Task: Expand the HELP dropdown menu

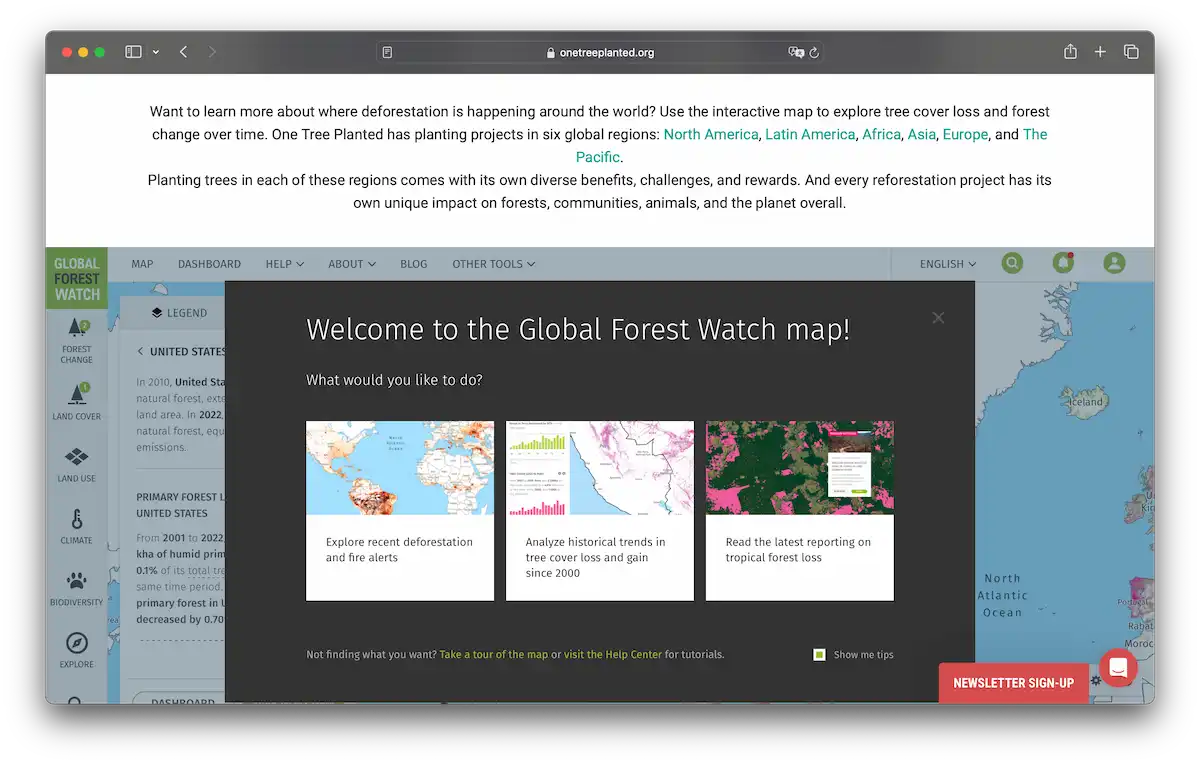Action: [x=284, y=263]
